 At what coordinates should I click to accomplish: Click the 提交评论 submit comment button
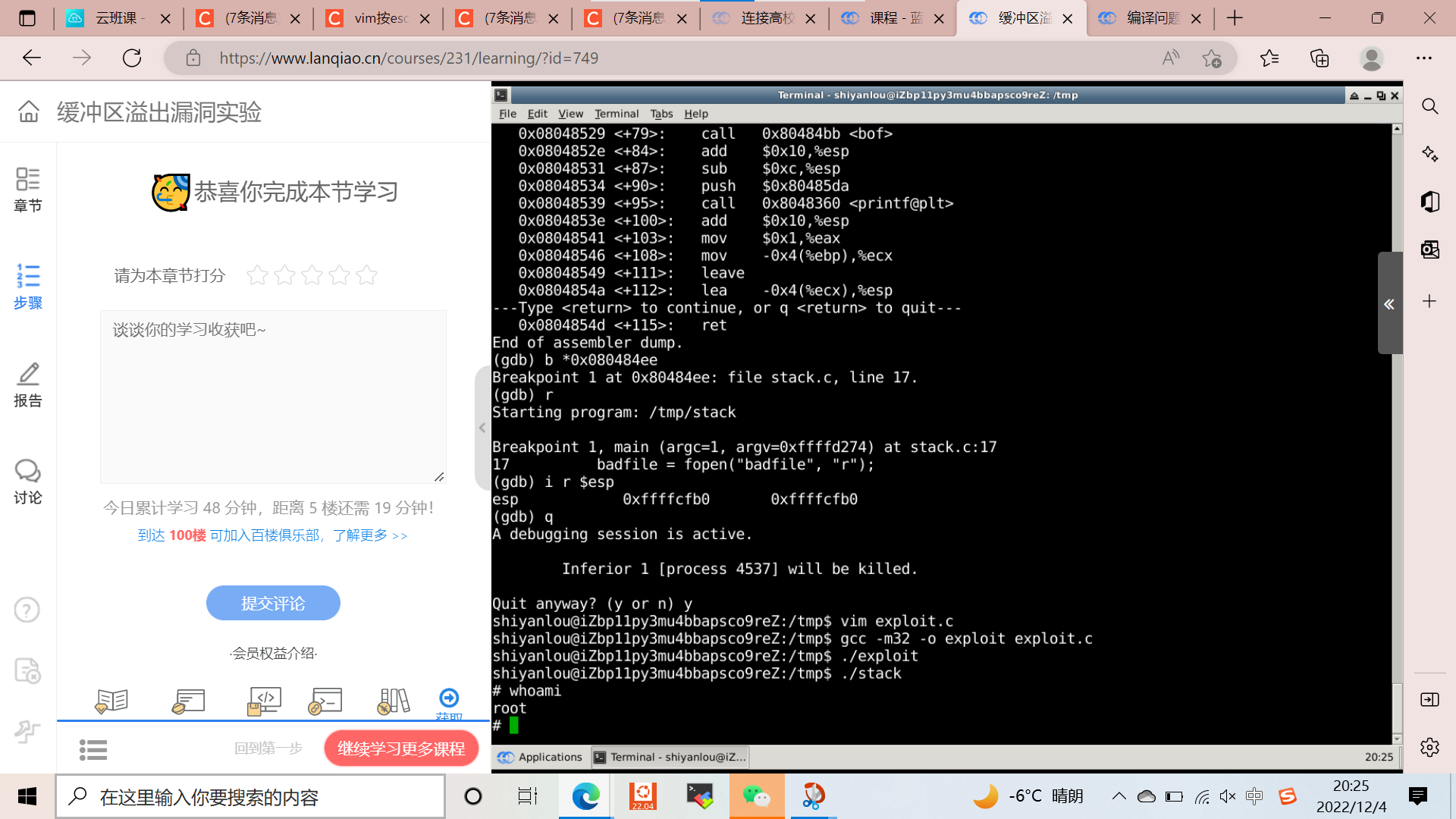coord(273,603)
